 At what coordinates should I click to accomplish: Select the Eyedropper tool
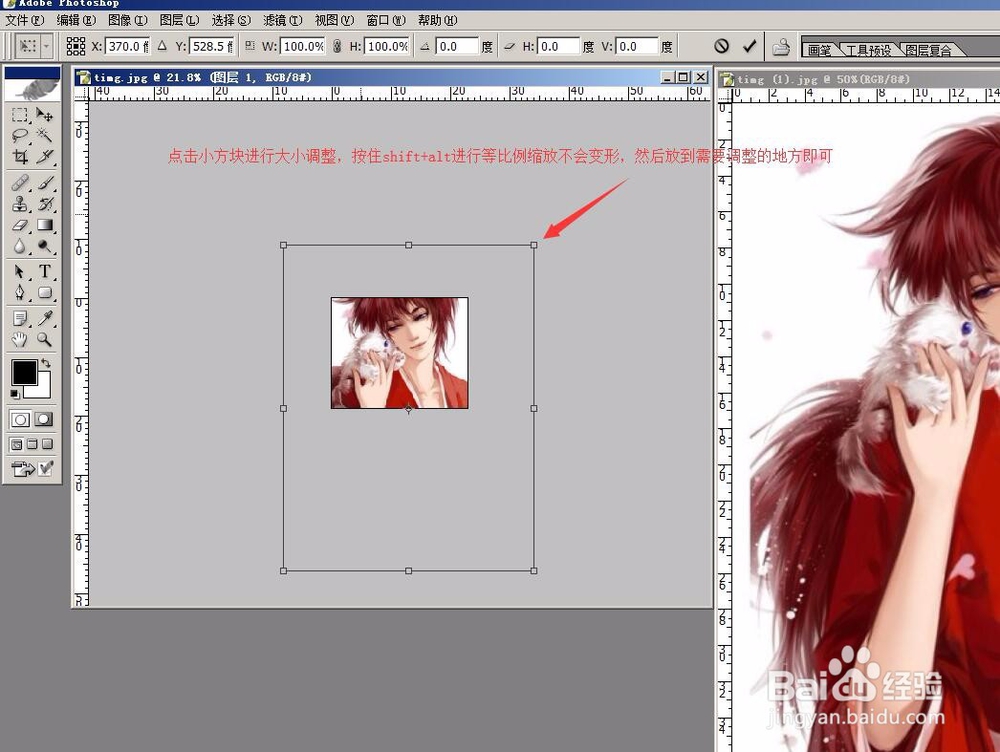(44, 318)
